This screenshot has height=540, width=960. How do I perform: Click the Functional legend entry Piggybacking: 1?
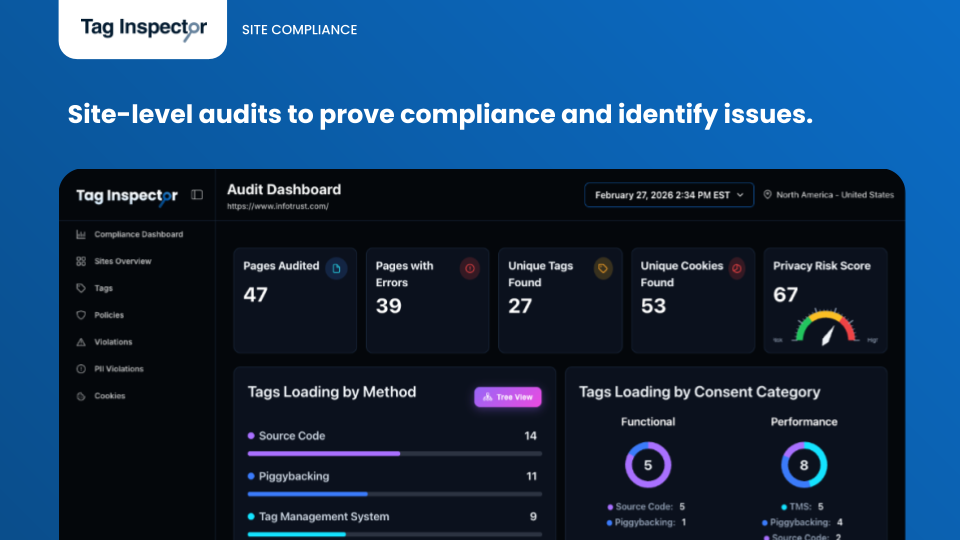pyautogui.click(x=646, y=523)
